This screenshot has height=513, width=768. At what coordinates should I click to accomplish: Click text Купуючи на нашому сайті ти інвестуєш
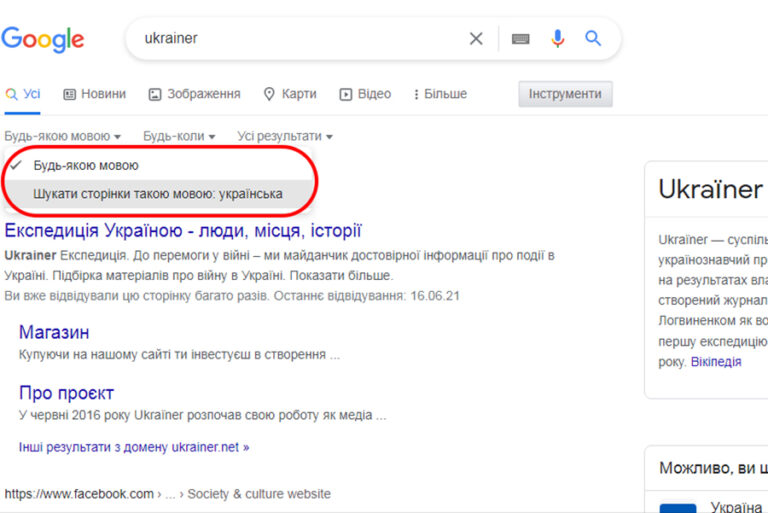pyautogui.click(x=179, y=355)
